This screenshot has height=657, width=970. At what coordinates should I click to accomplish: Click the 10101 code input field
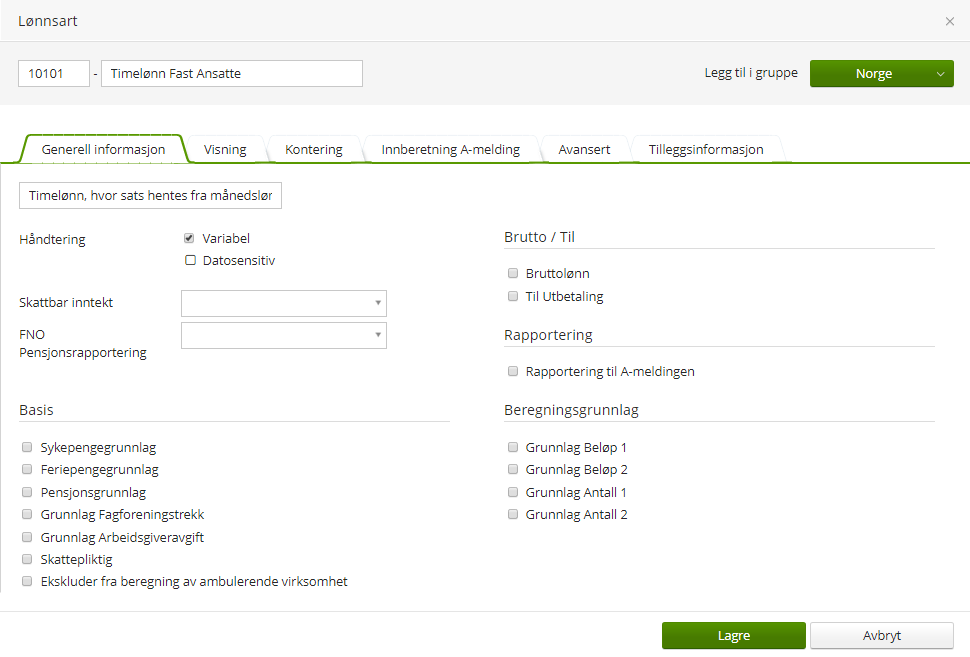[x=54, y=74]
